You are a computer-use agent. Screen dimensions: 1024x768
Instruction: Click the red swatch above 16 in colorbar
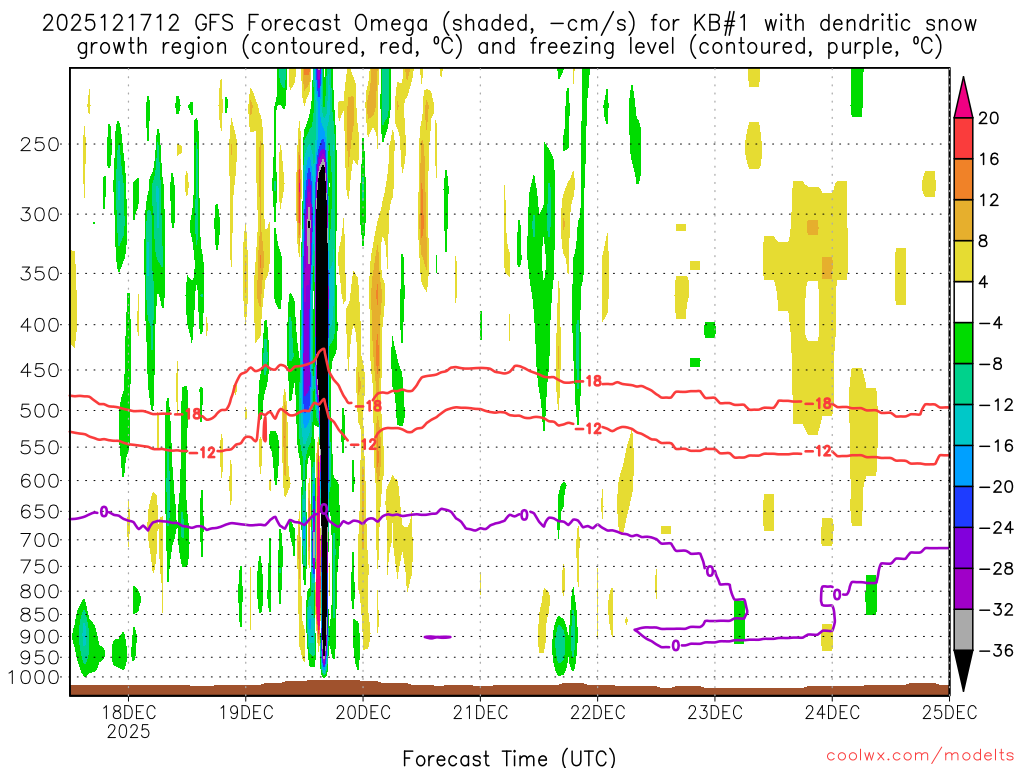tap(963, 138)
